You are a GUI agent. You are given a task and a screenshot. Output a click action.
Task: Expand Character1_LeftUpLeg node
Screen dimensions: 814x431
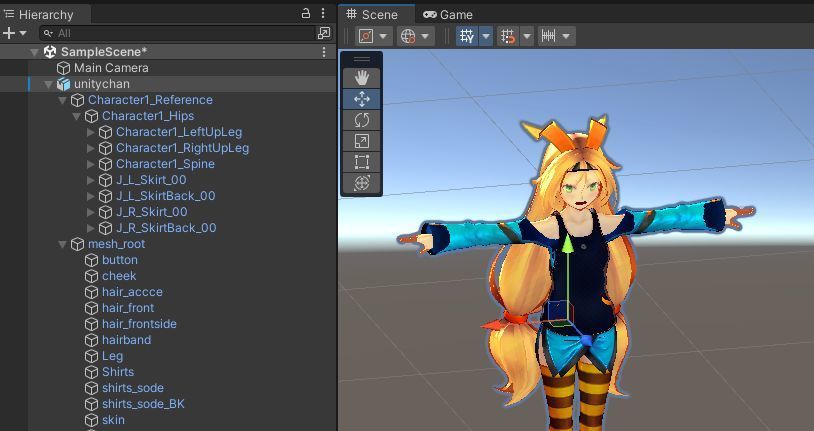(90, 132)
